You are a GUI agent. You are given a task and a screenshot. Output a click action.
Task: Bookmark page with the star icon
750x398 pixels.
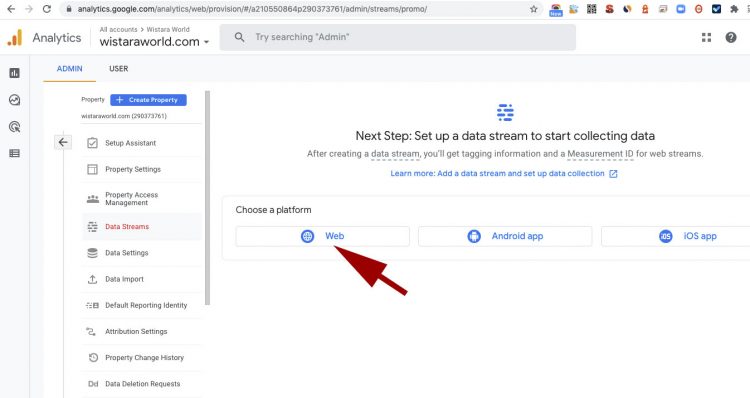coord(534,9)
